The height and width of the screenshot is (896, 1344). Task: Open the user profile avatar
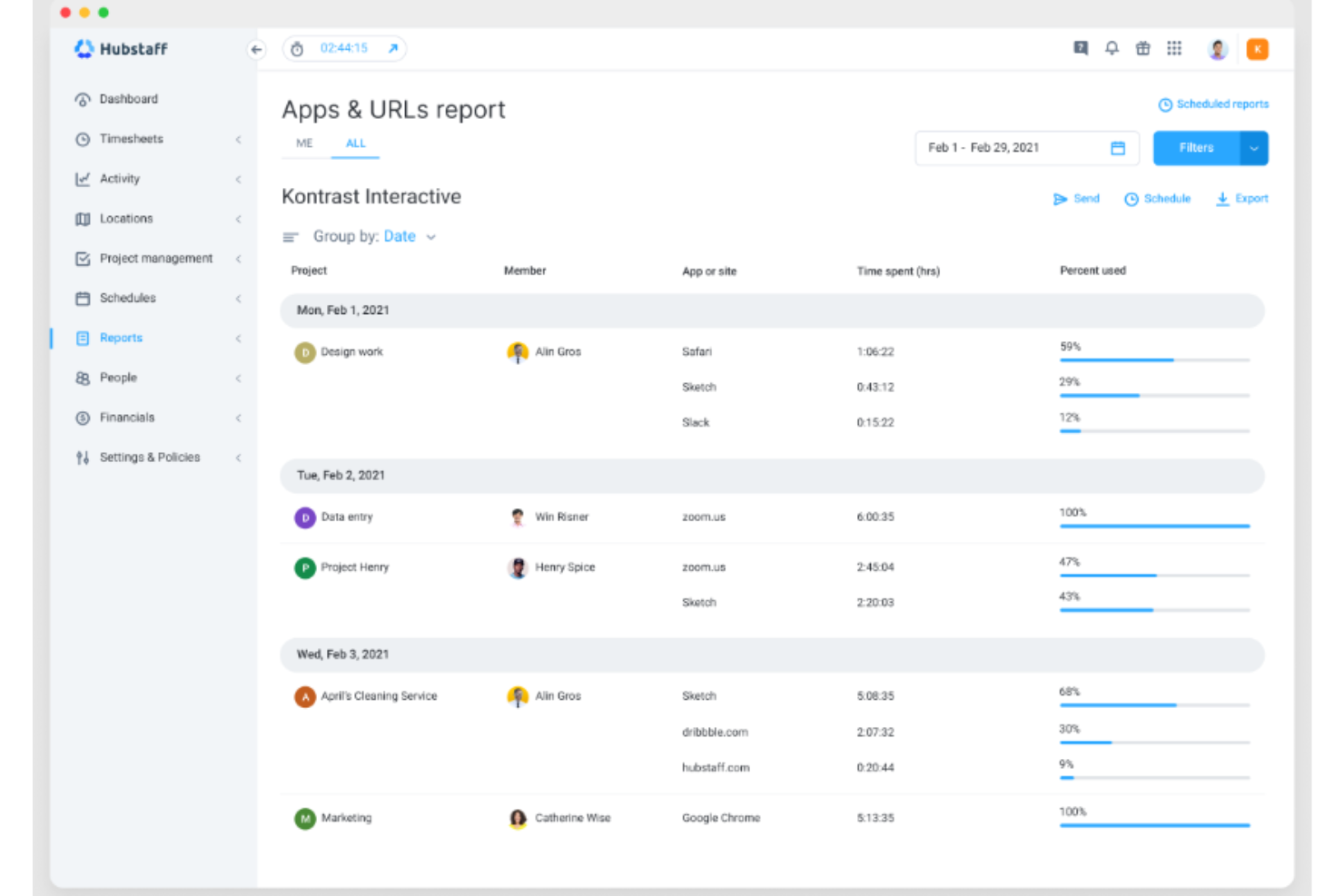(x=1218, y=49)
